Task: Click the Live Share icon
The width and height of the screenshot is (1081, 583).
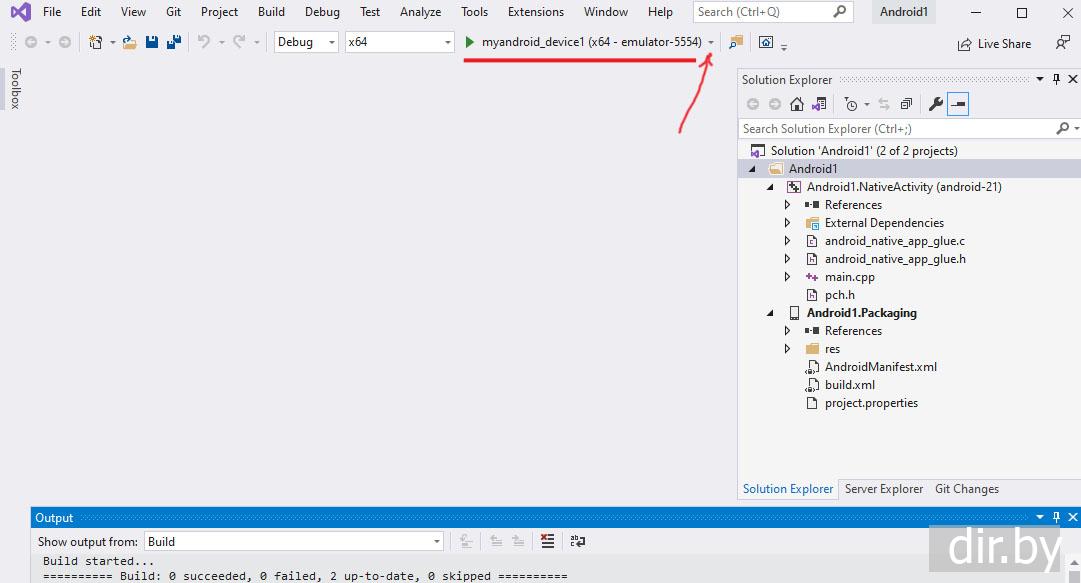Action: 964,44
